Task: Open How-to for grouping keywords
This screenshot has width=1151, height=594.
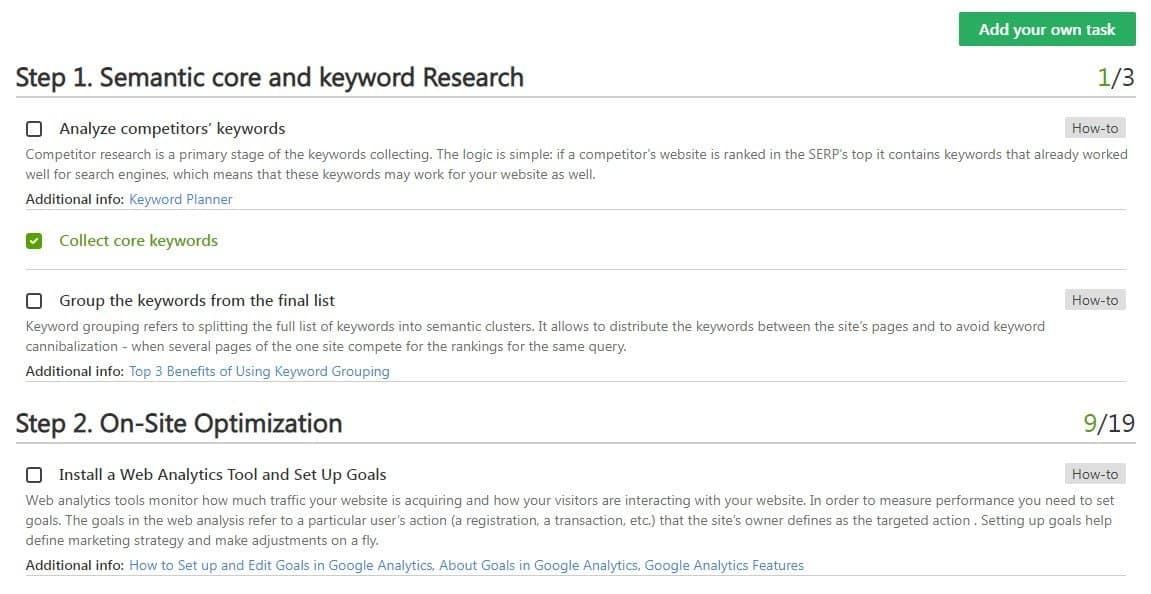Action: [x=1094, y=300]
